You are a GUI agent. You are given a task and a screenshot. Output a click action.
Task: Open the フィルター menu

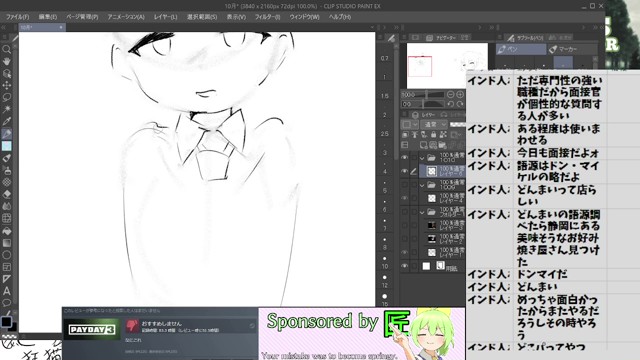267,17
